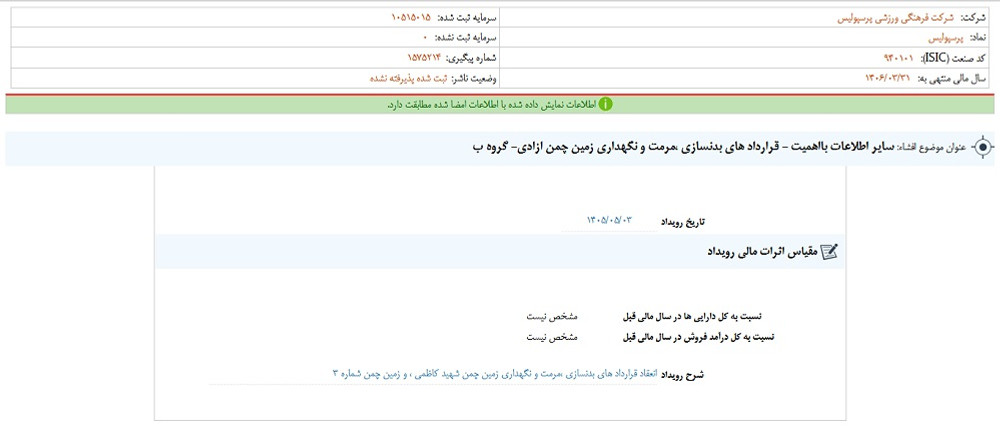Click the label شرح رویداد

click(682, 375)
